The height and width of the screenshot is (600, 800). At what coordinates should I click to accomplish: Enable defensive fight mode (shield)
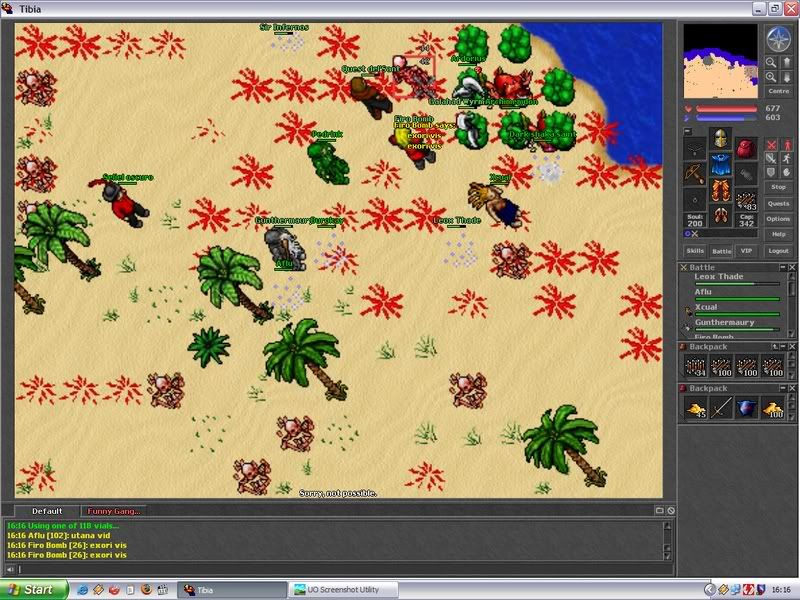pos(771,172)
